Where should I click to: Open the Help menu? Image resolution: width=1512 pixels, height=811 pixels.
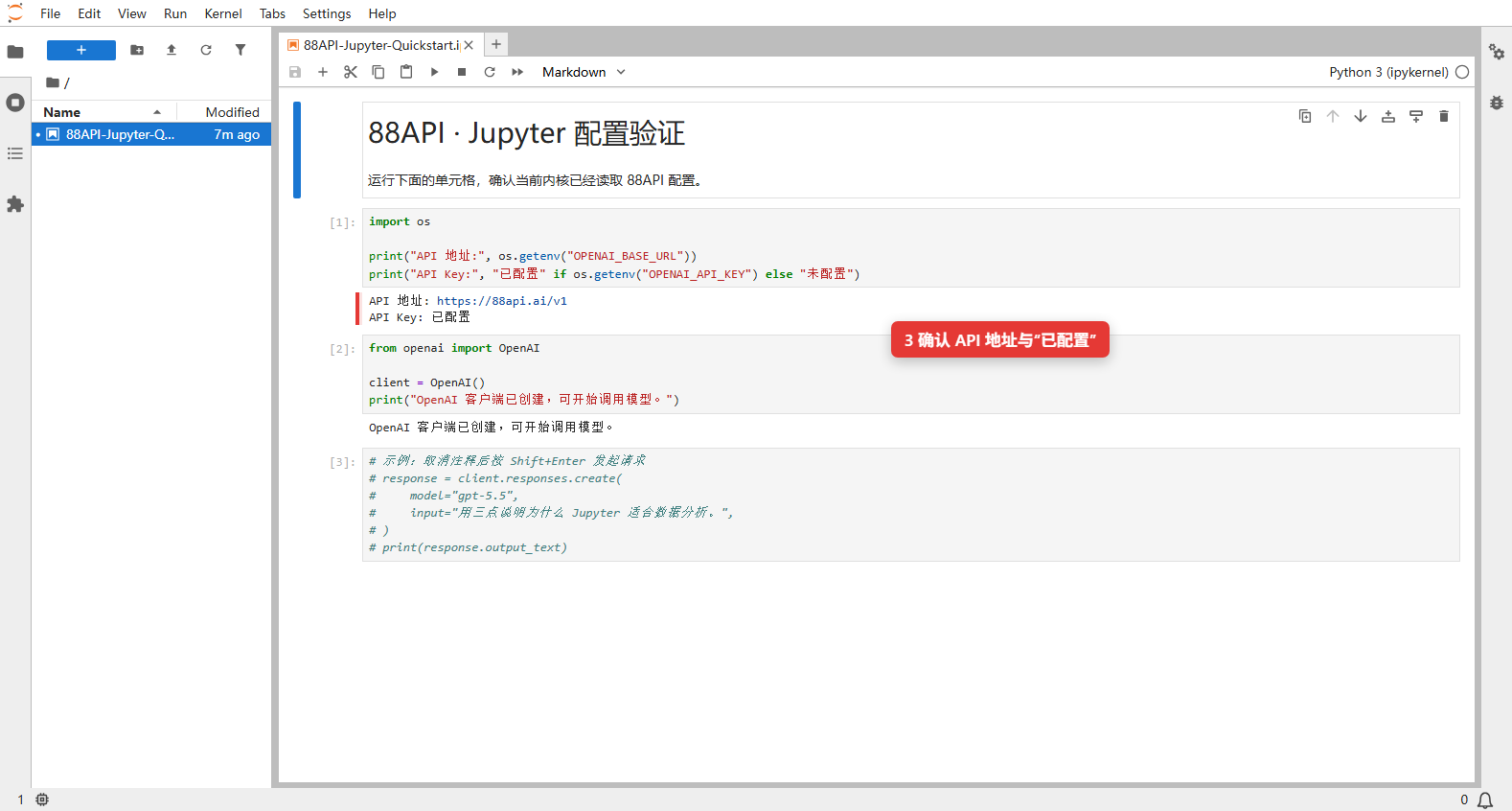(382, 13)
